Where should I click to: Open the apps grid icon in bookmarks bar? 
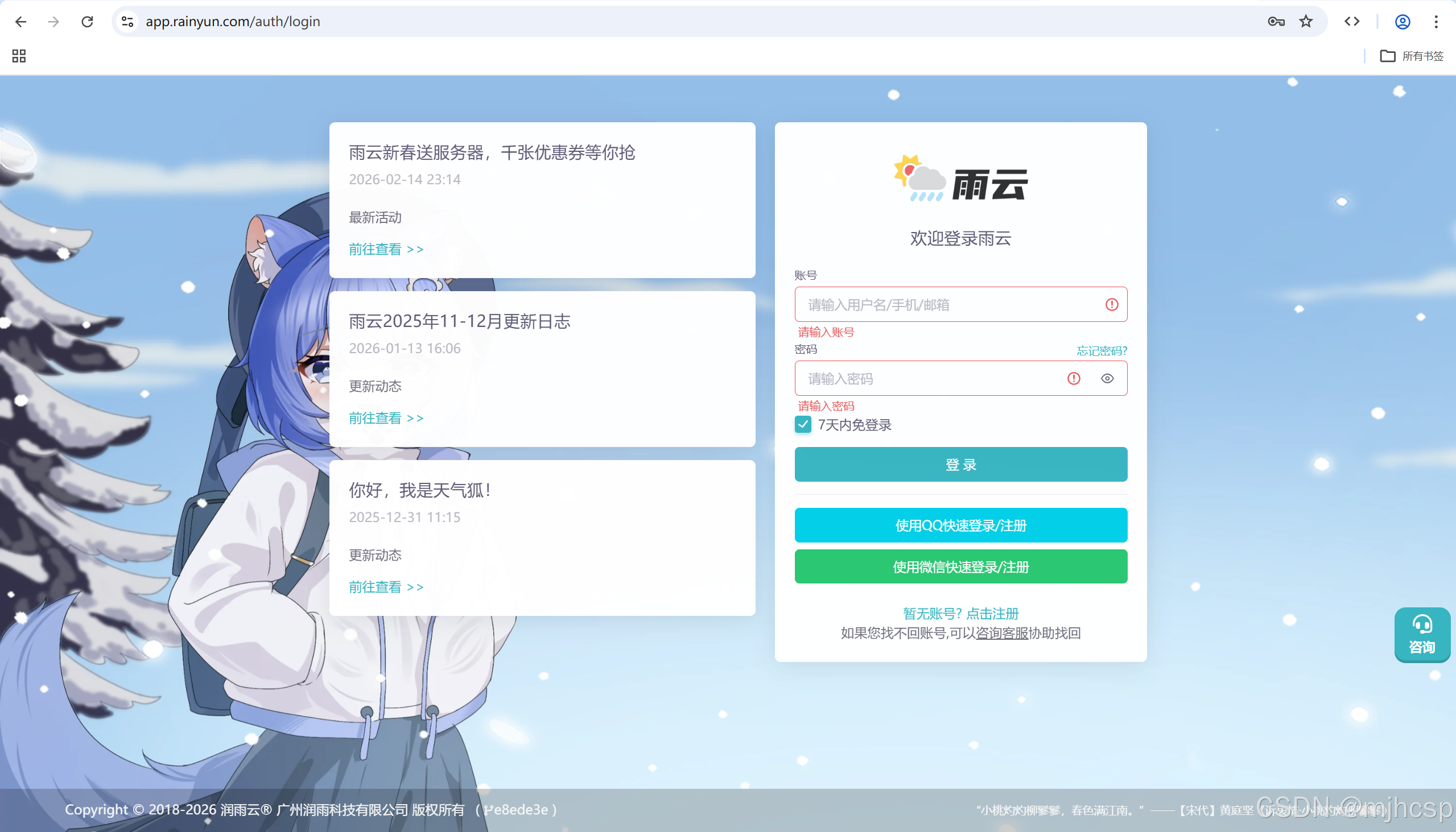click(x=19, y=56)
